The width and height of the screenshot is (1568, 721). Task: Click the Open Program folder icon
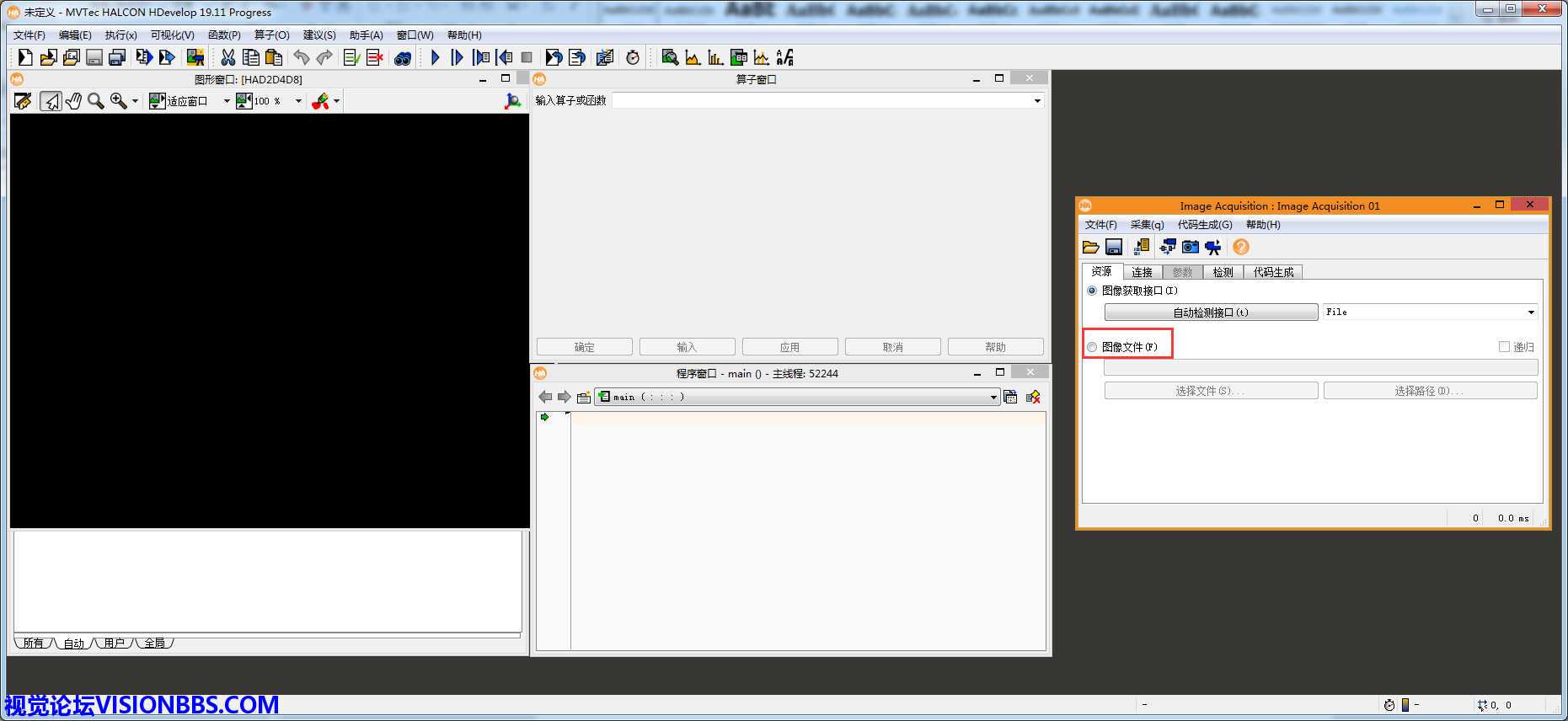(x=48, y=57)
